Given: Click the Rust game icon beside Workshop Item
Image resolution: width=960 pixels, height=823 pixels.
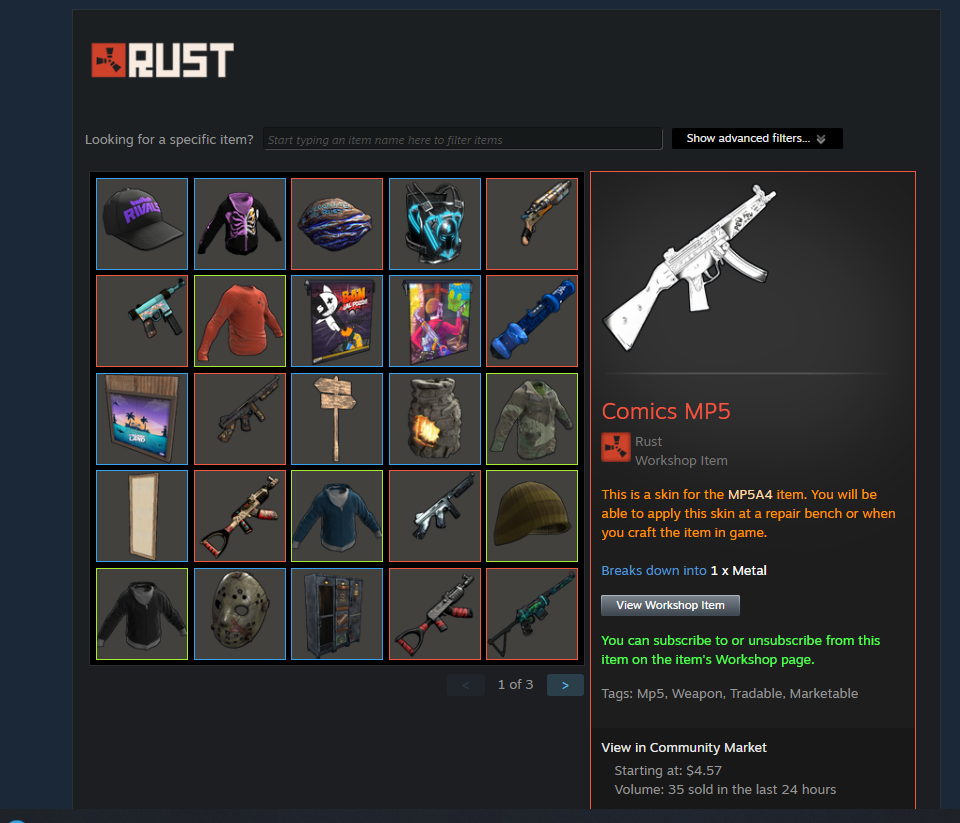Looking at the screenshot, I should click(615, 448).
